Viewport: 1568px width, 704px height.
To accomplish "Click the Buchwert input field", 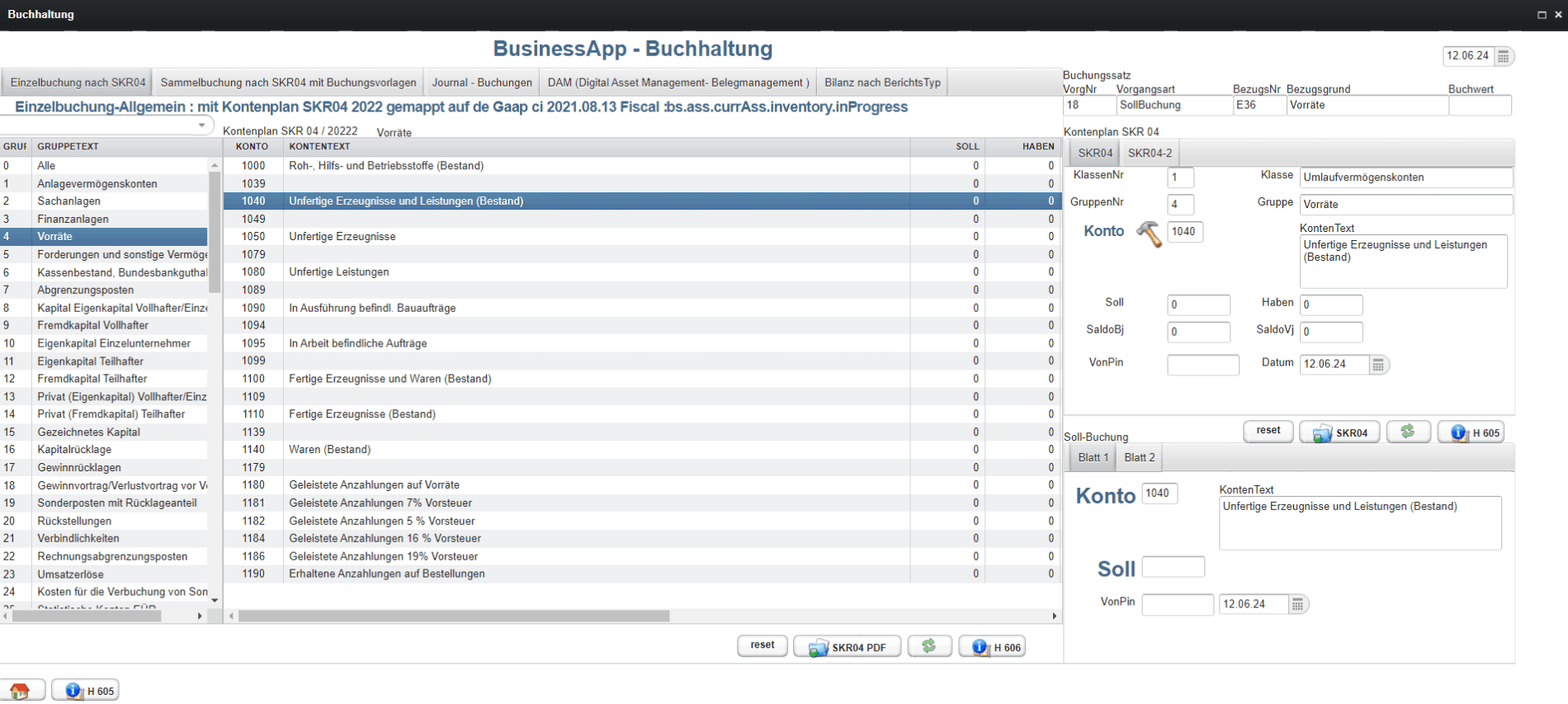I will (1481, 106).
